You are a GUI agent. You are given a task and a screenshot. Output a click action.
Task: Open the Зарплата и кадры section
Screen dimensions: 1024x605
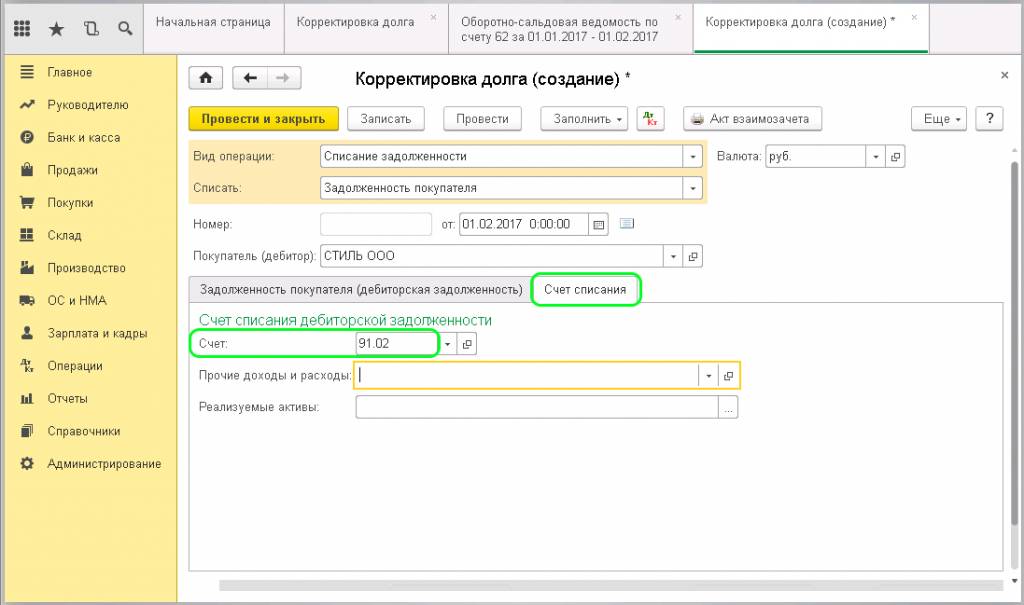pos(97,333)
